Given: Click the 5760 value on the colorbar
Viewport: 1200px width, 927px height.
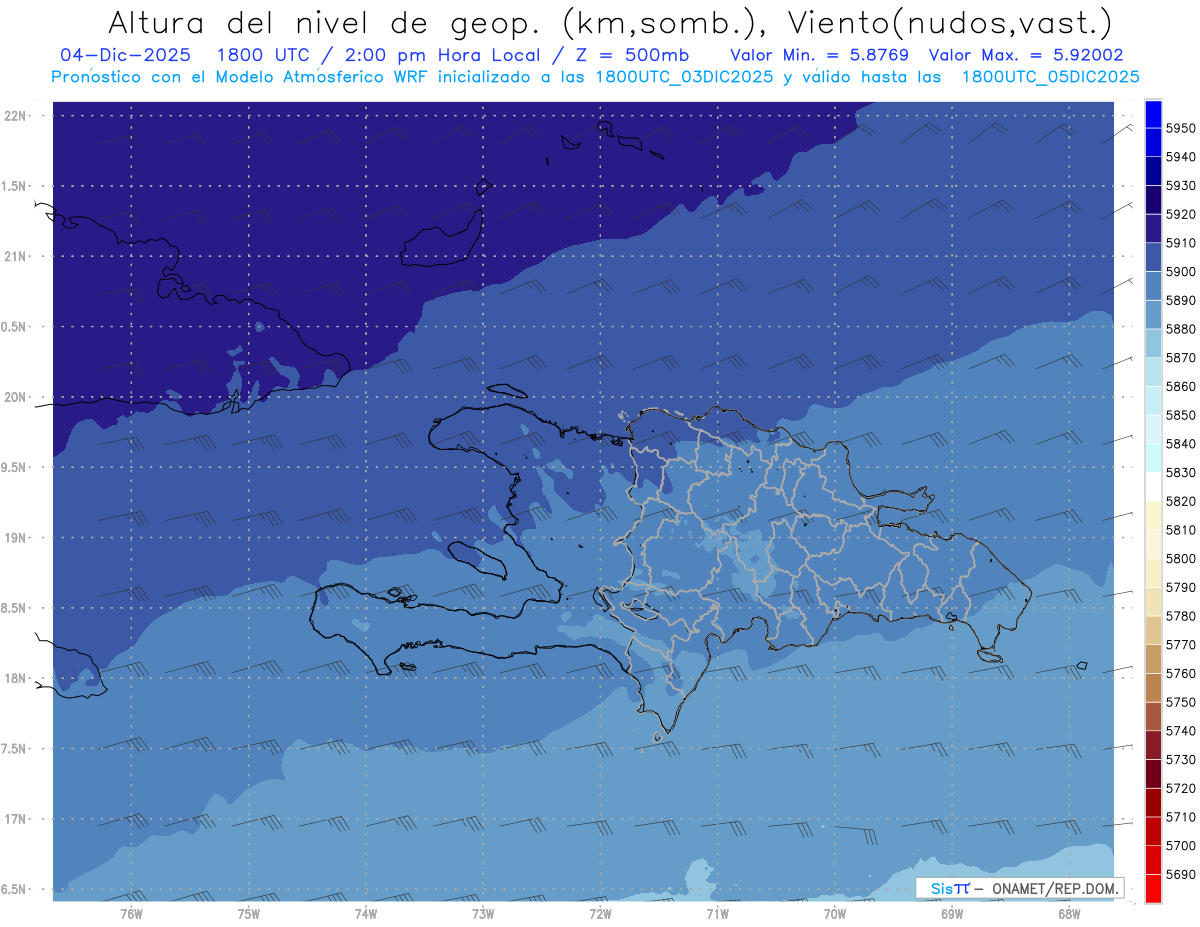Looking at the screenshot, I should click(x=1180, y=674).
